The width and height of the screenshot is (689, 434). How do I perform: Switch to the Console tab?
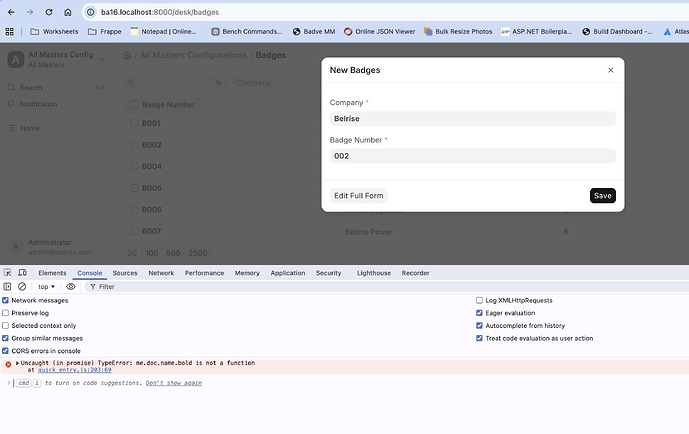(90, 273)
